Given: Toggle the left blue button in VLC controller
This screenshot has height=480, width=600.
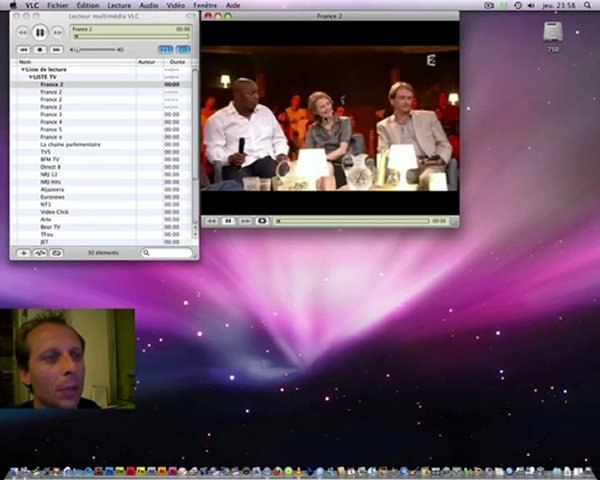Looking at the screenshot, I should (x=166, y=50).
